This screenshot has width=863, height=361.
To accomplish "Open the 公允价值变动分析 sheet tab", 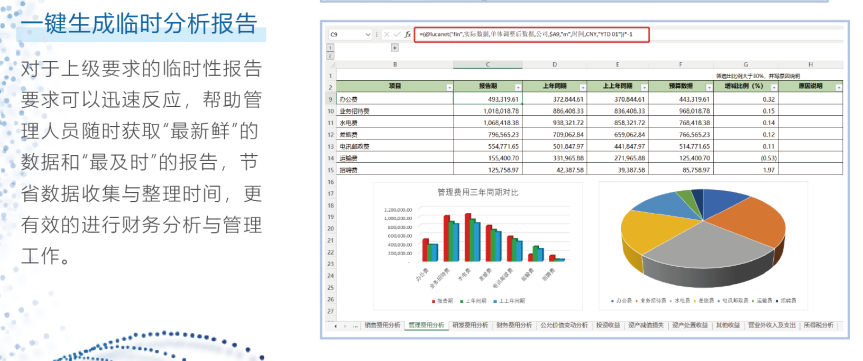I will tap(564, 326).
